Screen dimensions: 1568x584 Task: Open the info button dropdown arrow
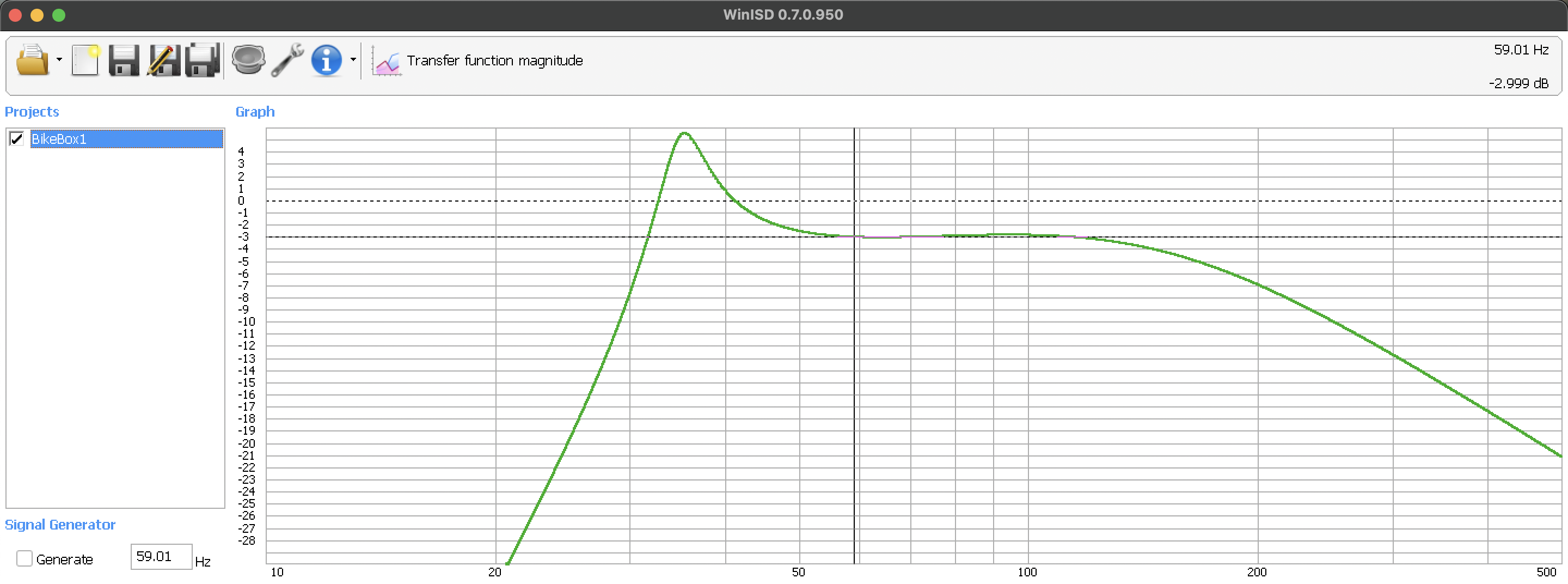point(354,60)
